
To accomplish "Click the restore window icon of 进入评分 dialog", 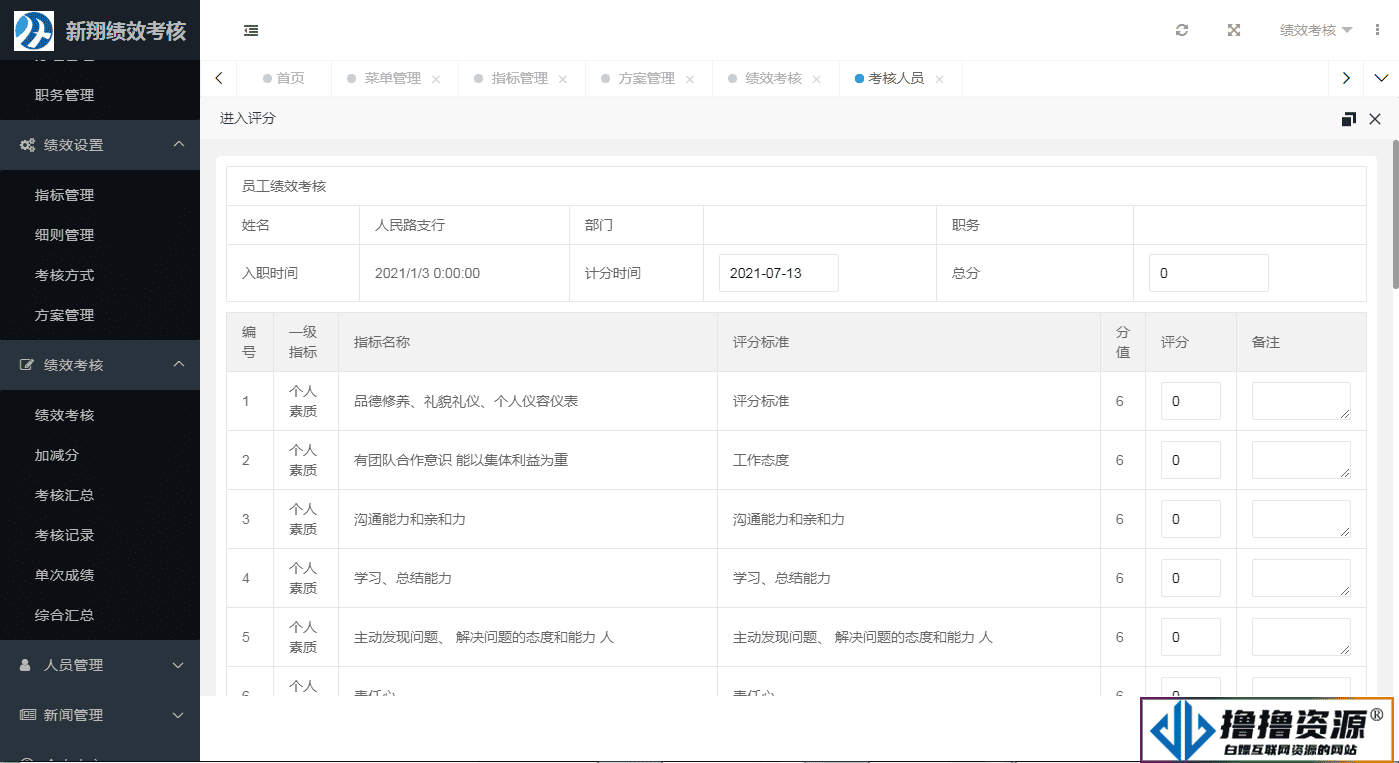I will coord(1348,119).
